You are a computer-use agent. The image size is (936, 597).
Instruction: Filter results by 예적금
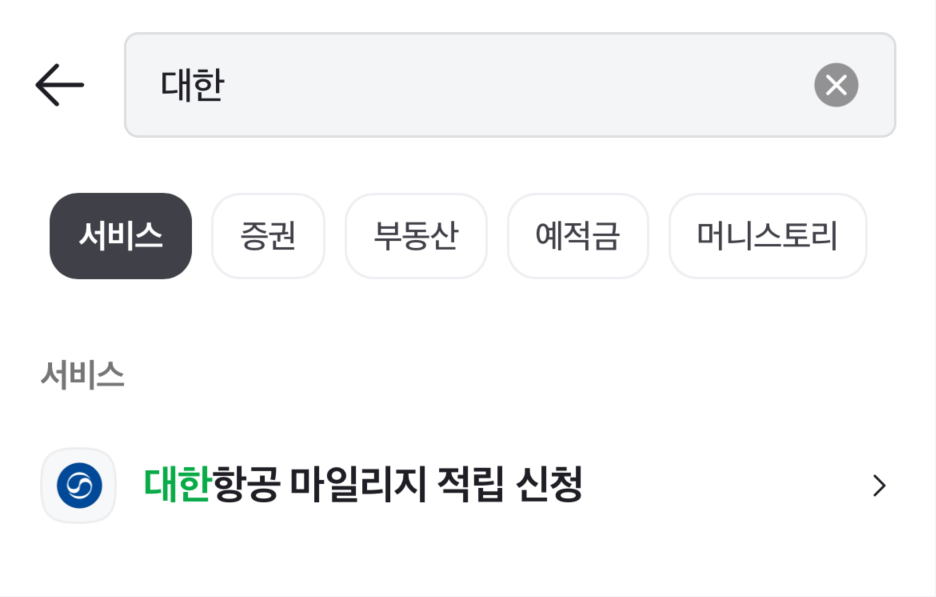click(578, 236)
